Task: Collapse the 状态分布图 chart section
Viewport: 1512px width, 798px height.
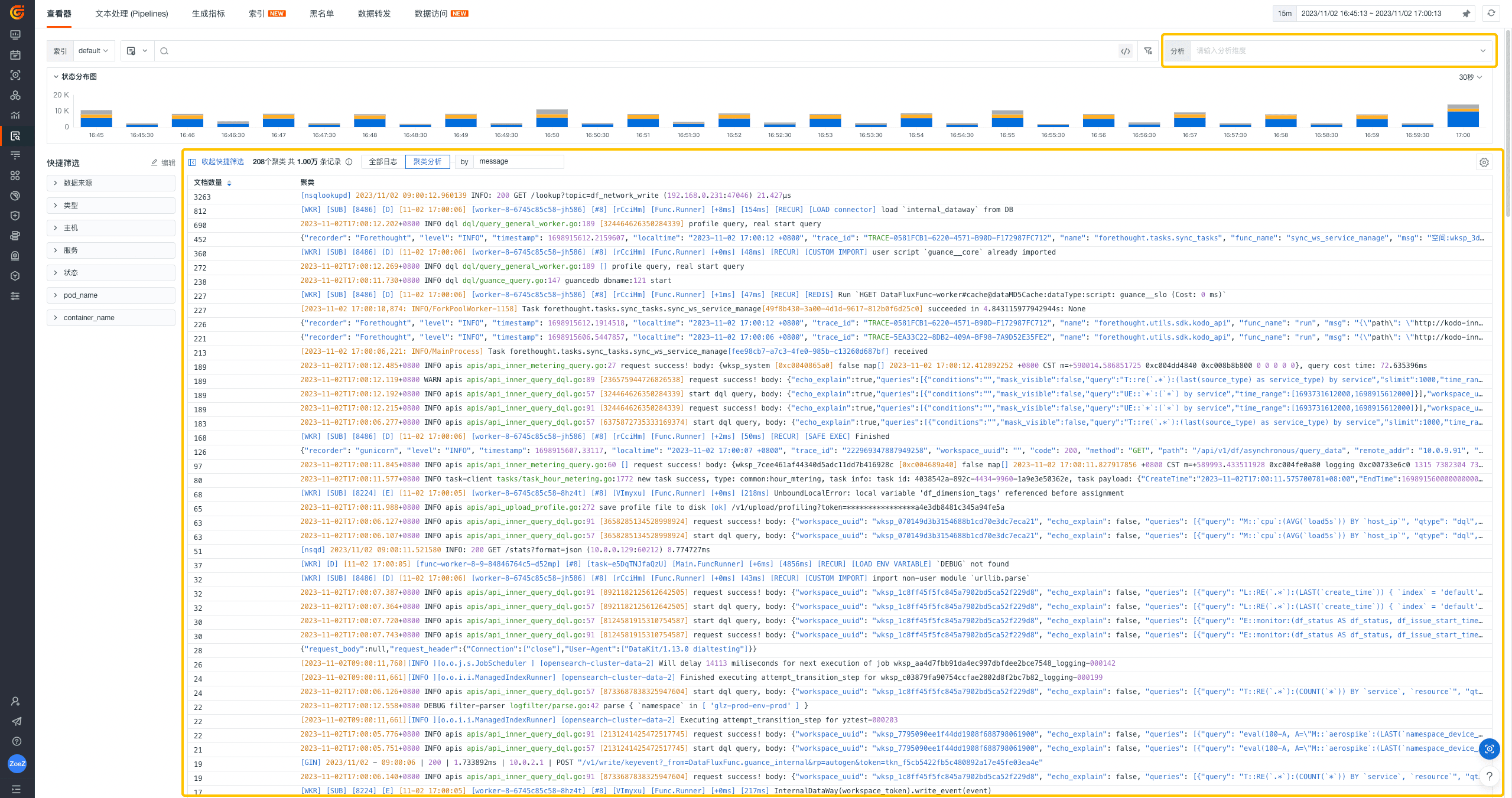Action: 56,77
